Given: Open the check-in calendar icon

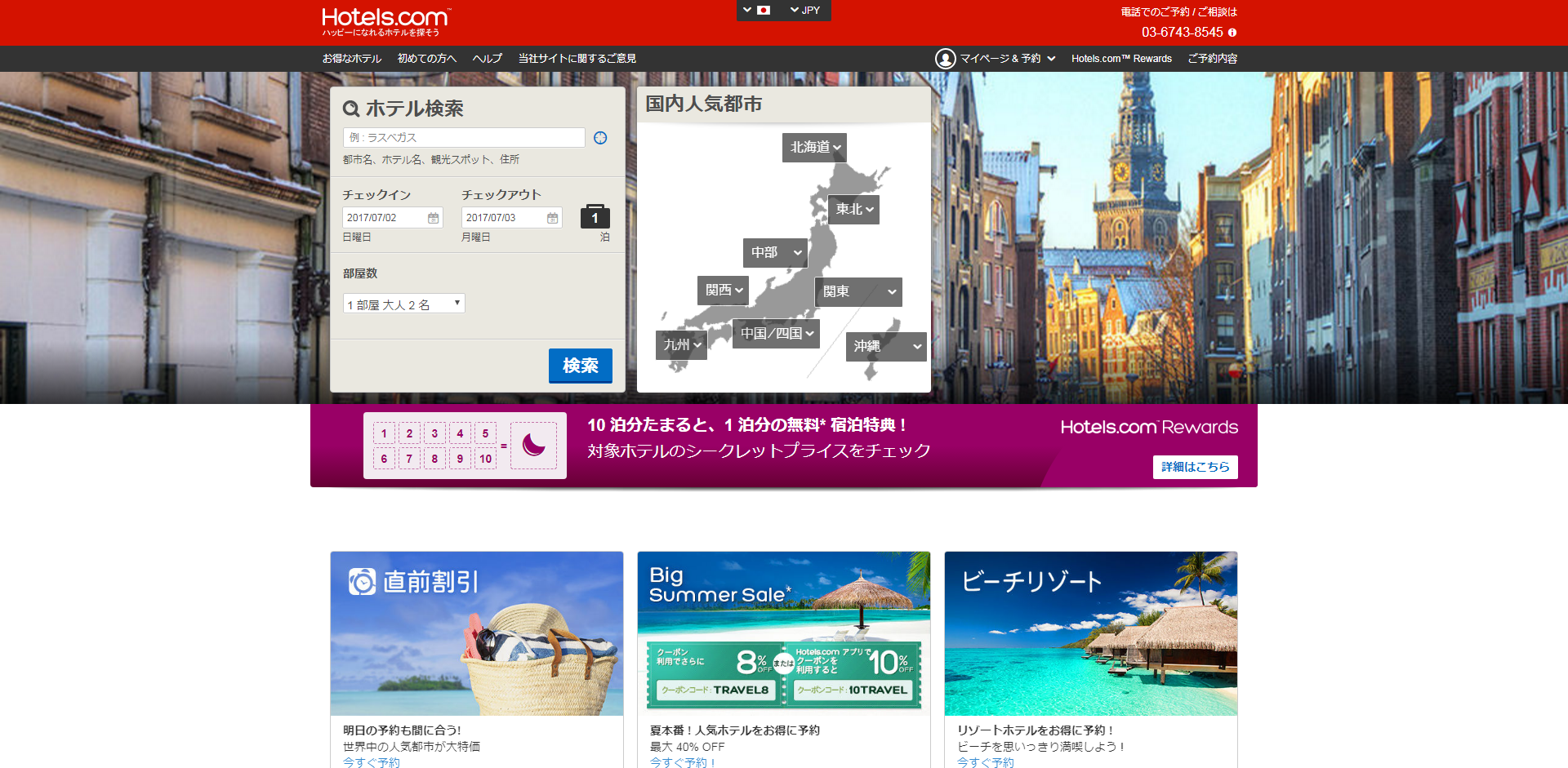Looking at the screenshot, I should click(434, 216).
